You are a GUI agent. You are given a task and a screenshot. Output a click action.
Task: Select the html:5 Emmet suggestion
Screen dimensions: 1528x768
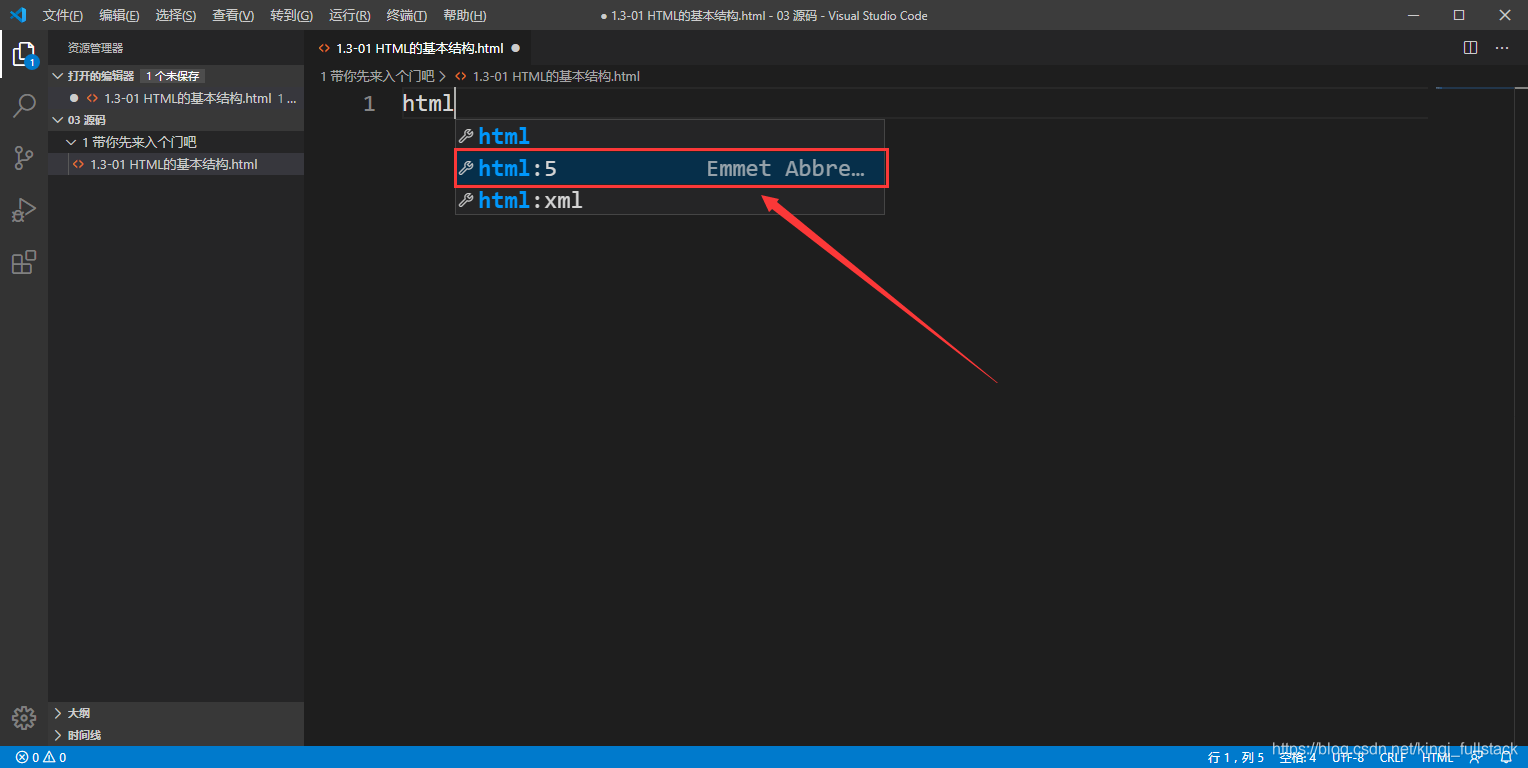click(x=670, y=168)
